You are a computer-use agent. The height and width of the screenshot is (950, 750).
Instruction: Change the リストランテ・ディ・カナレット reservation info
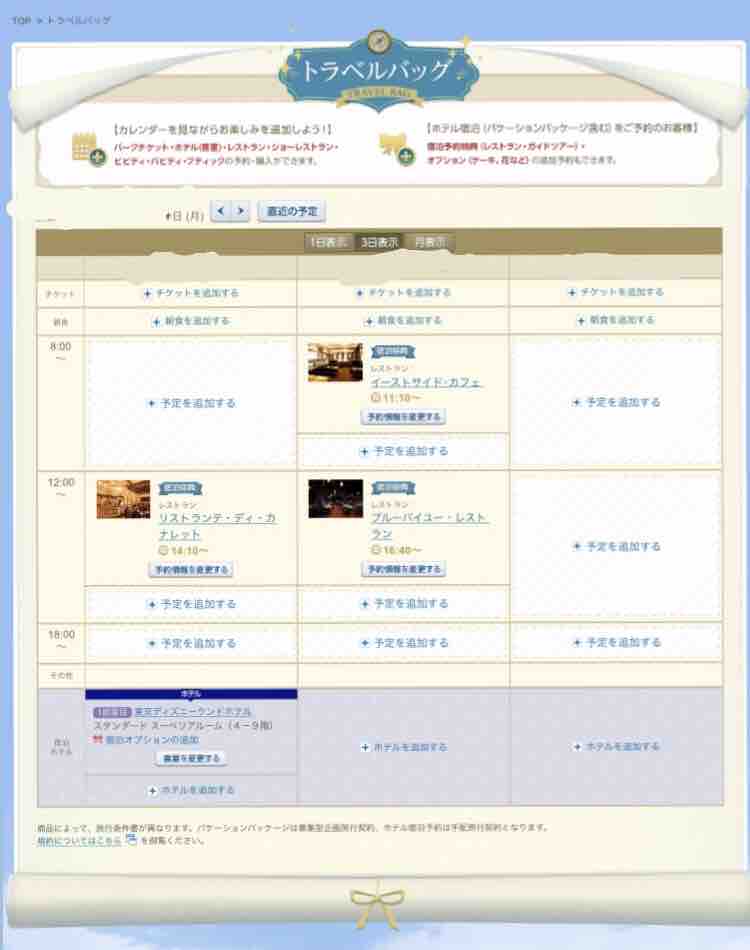tap(191, 570)
